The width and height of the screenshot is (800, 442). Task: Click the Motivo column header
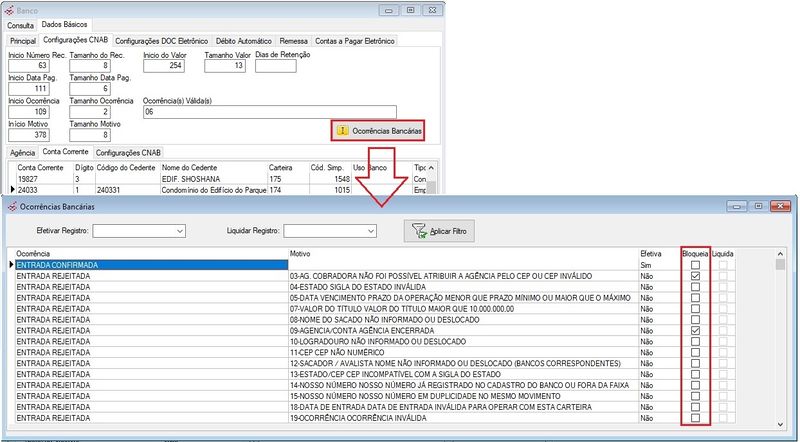[x=463, y=254]
